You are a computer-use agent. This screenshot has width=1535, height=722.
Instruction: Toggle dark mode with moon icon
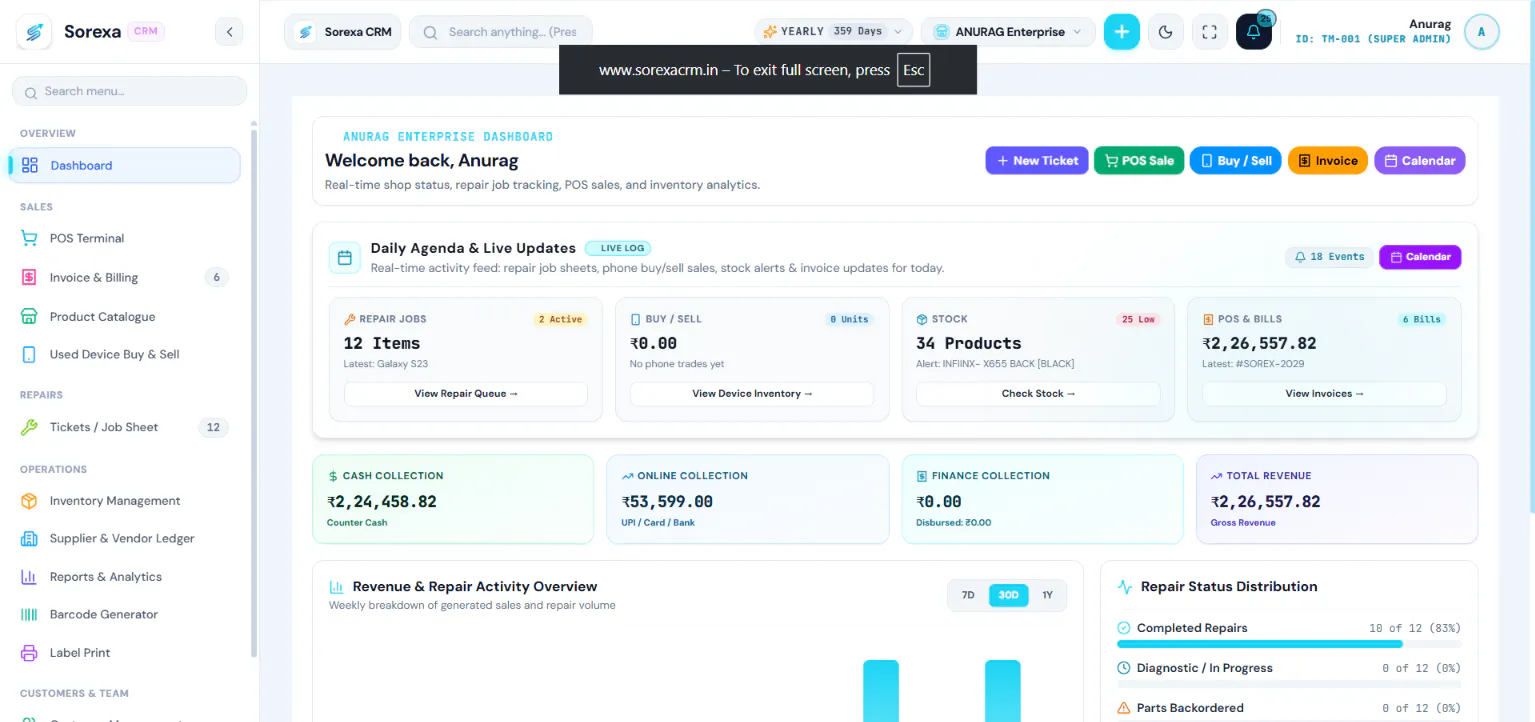tap(1165, 32)
